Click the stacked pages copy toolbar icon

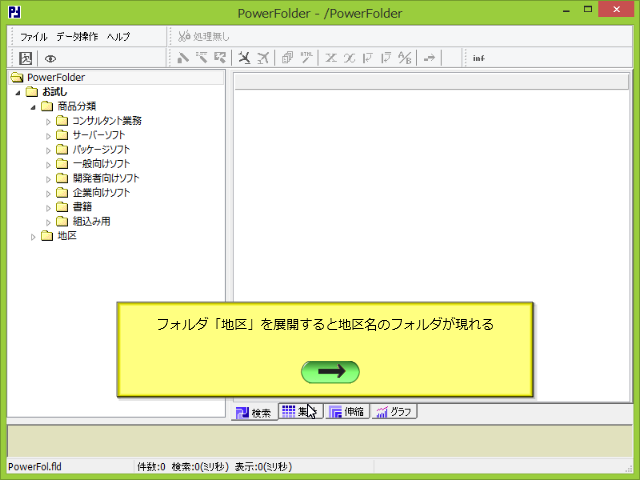point(287,58)
